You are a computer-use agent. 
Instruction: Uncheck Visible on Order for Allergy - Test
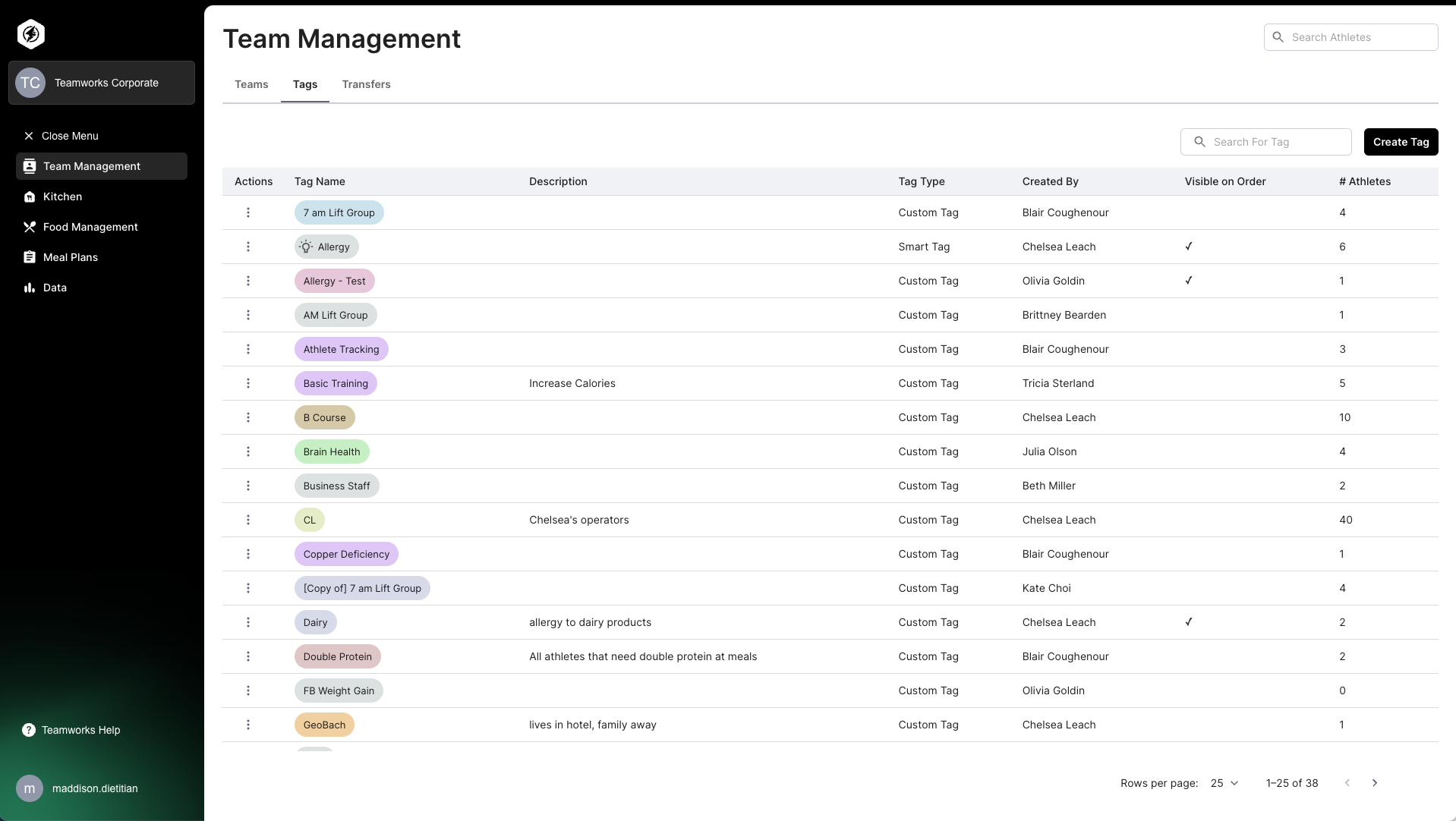coord(1188,280)
